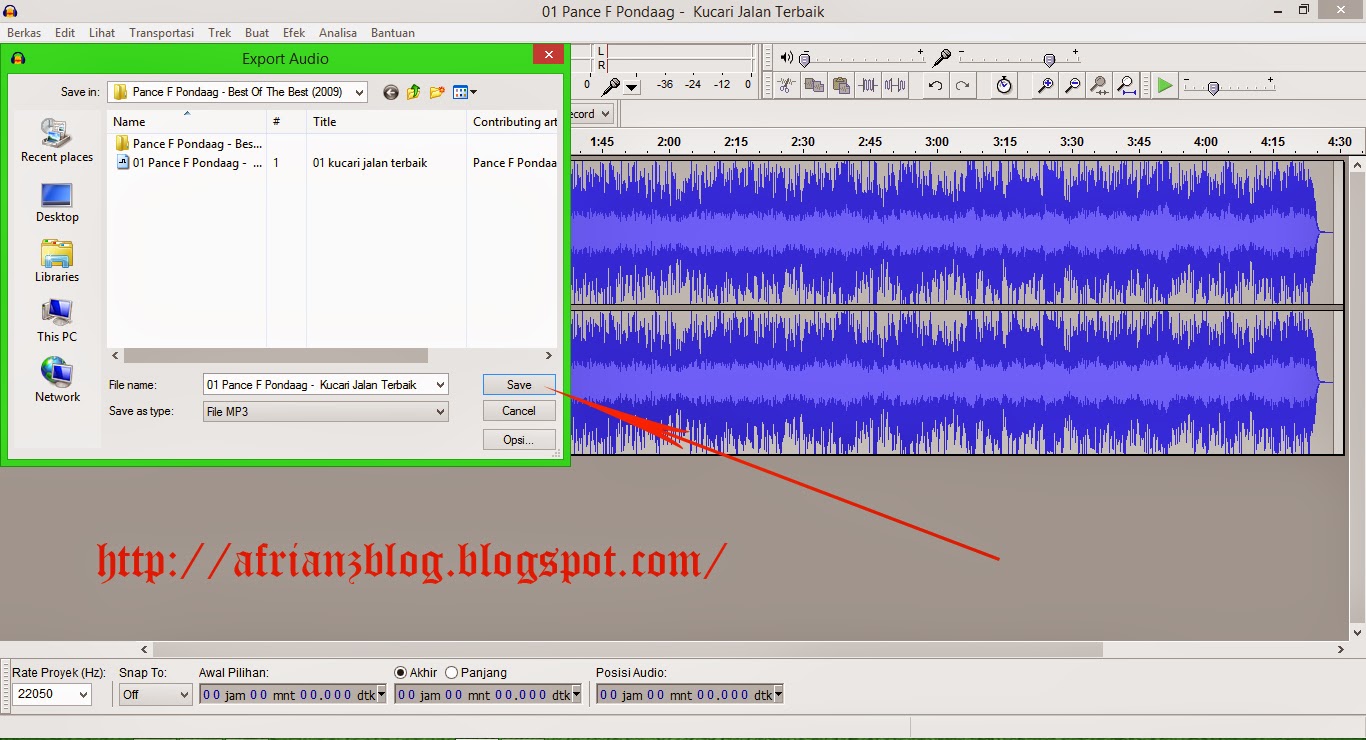Zoom out with the minus magnifier
The width and height of the screenshot is (1366, 740).
click(1072, 86)
